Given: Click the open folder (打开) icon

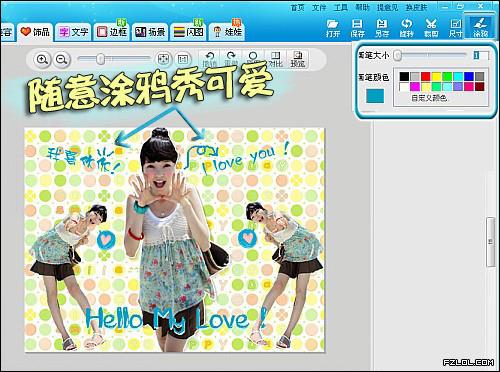Looking at the screenshot, I should 333,28.
